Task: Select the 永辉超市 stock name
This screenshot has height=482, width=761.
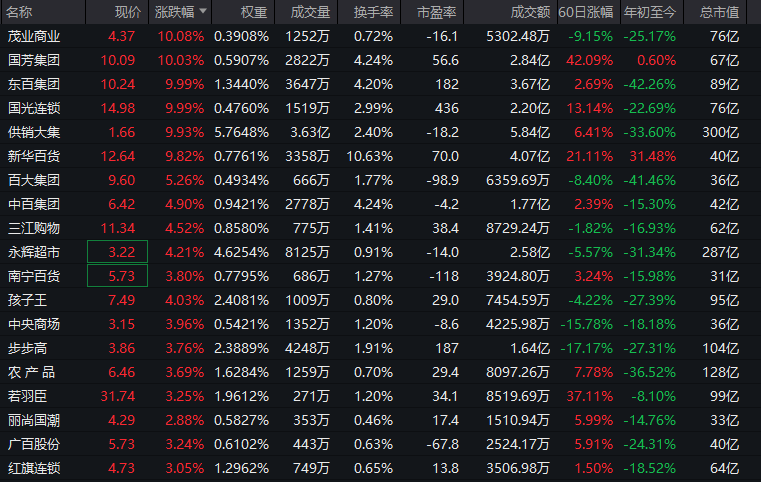Action: 34,252
